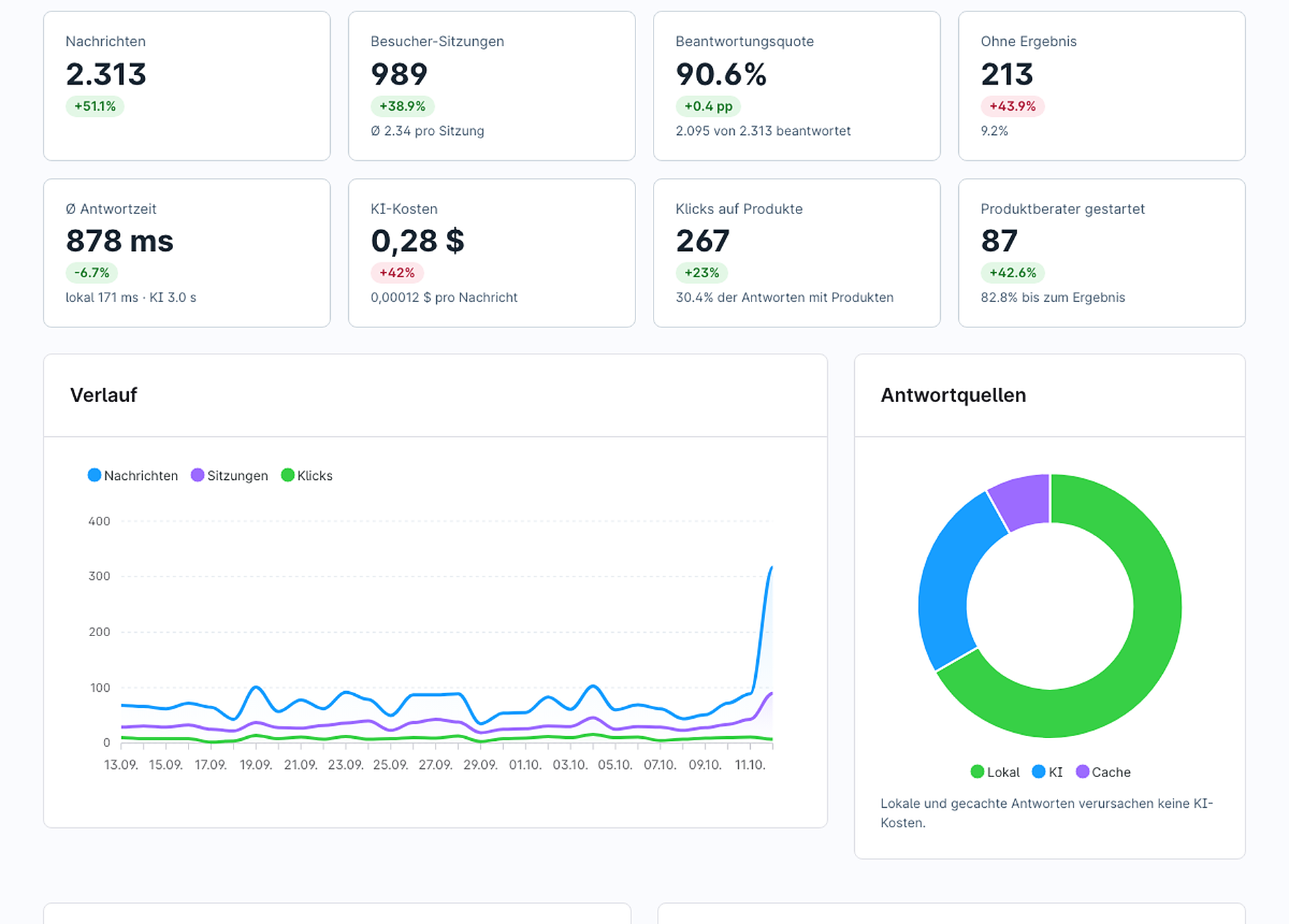Click the Besucher-Sitzungen value 989
Image resolution: width=1289 pixels, height=924 pixels.
coord(399,74)
